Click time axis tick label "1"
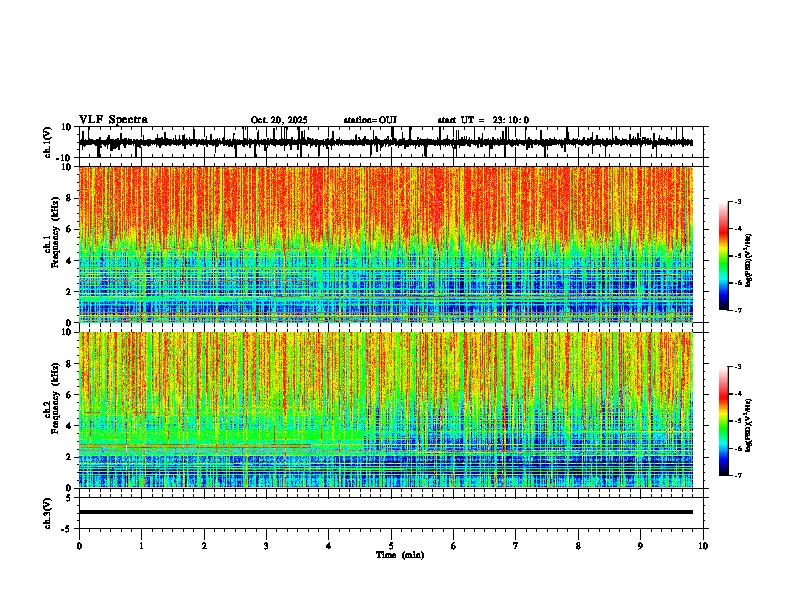 (x=141, y=546)
